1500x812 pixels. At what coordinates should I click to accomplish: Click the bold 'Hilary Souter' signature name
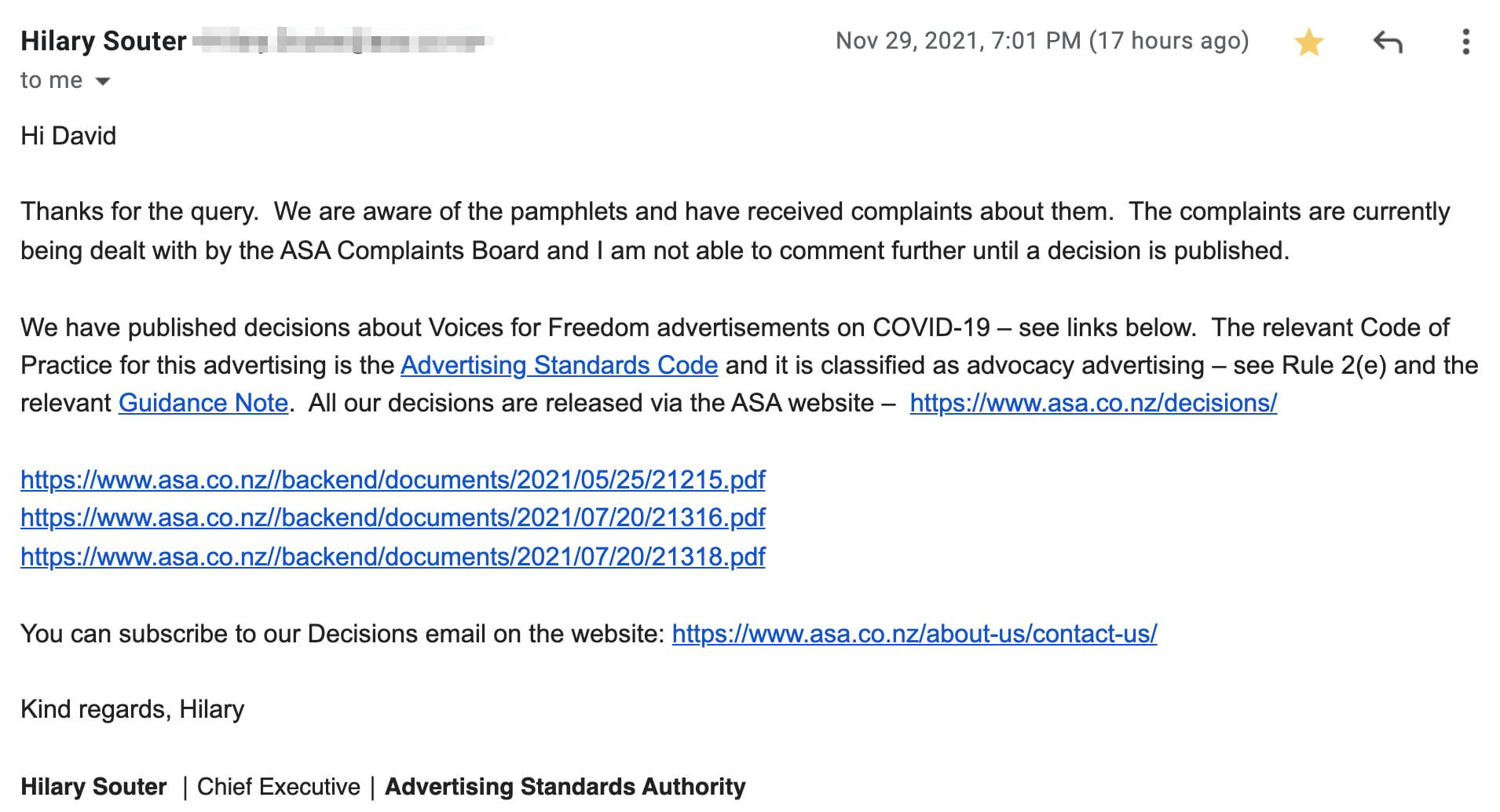pyautogui.click(x=93, y=786)
